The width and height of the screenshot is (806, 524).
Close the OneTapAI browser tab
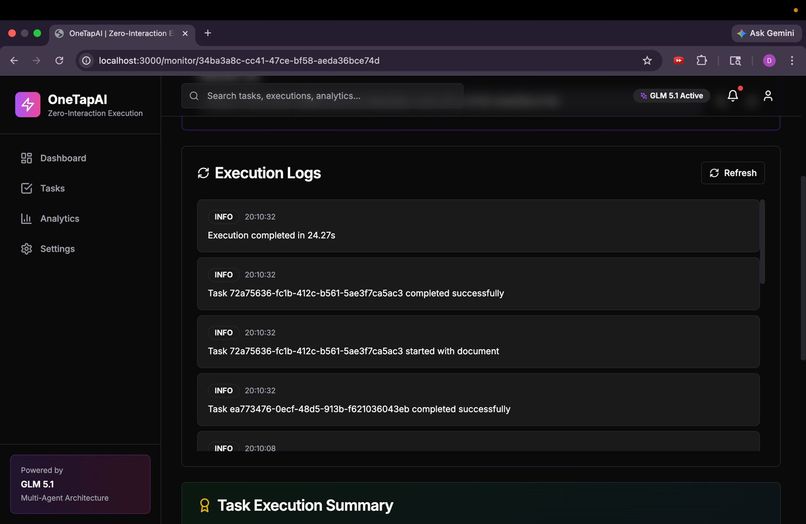(x=185, y=33)
